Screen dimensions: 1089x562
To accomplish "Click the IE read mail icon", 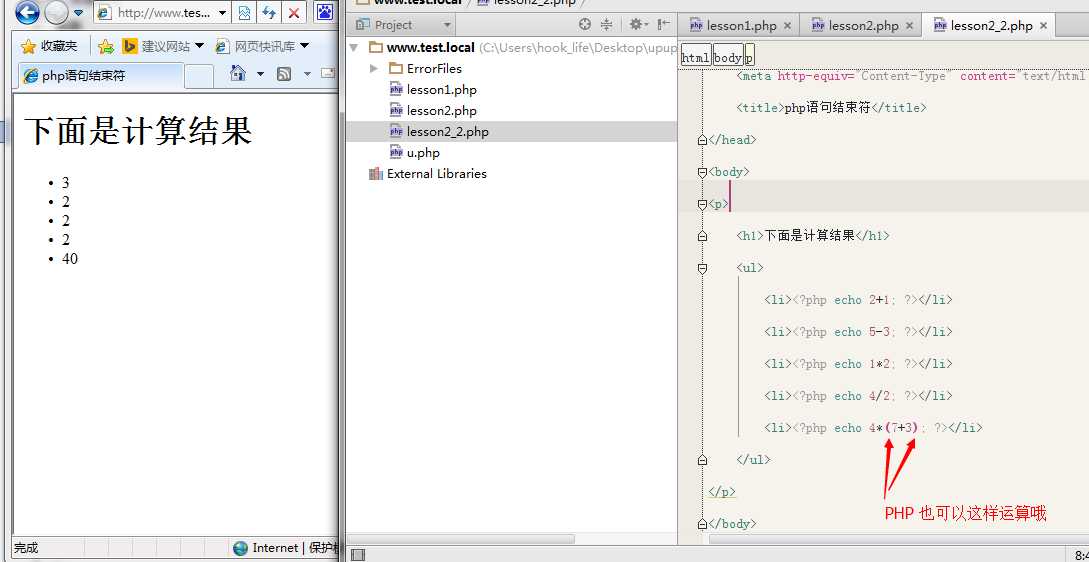I will [328, 74].
